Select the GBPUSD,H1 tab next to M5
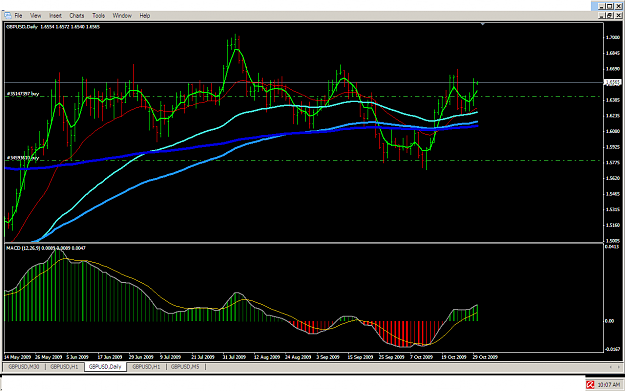The height and width of the screenshot is (391, 625). pos(146,367)
